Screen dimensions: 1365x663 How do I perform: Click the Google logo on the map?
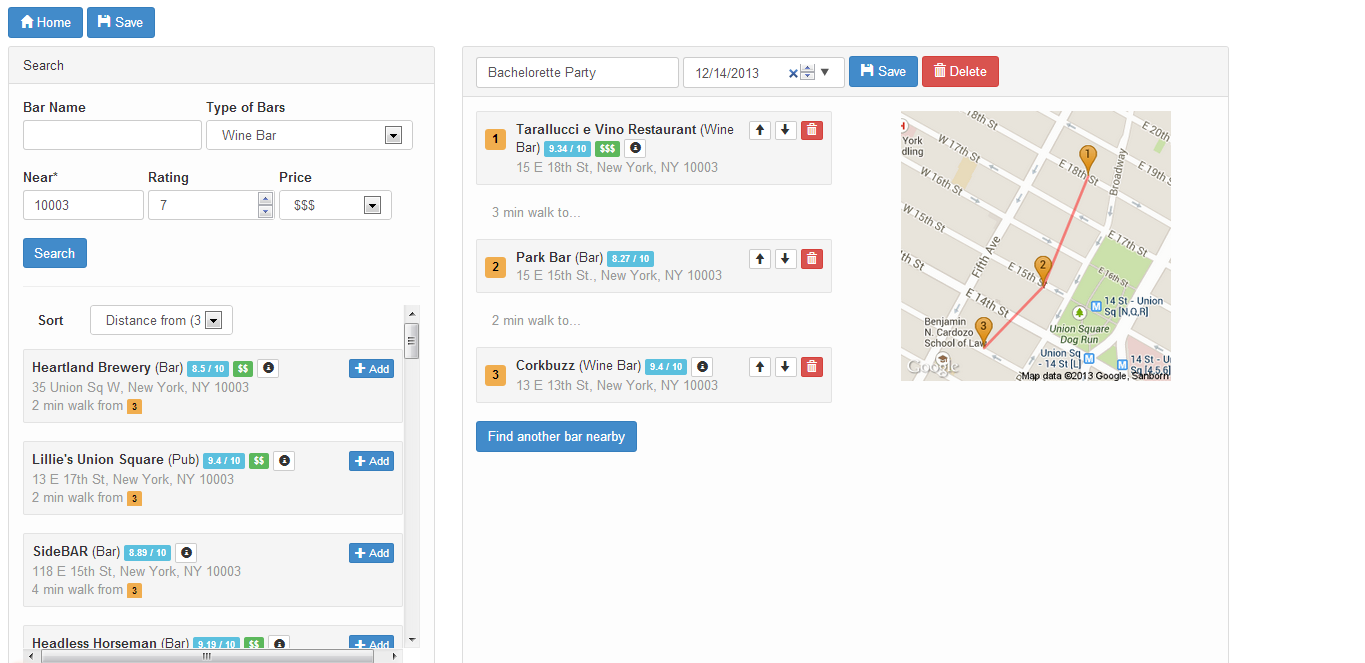point(933,367)
